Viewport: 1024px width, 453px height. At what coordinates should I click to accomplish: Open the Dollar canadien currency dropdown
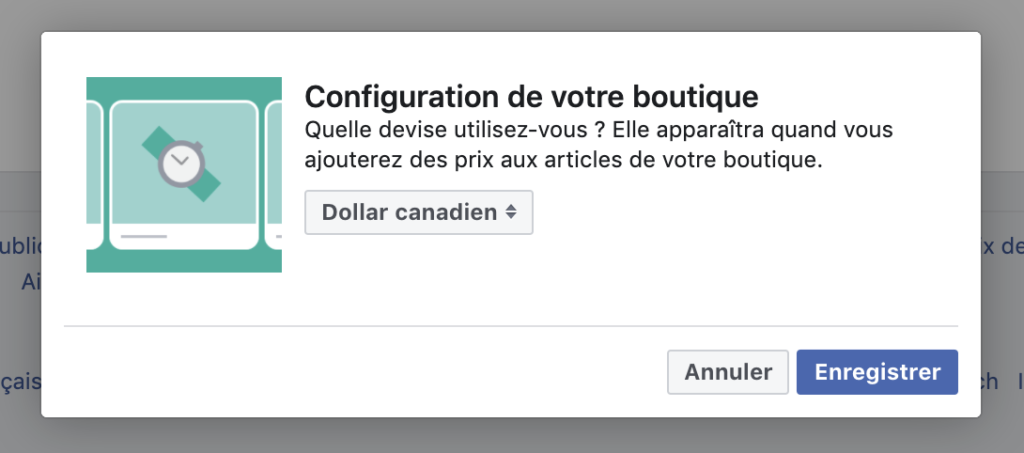click(x=418, y=212)
